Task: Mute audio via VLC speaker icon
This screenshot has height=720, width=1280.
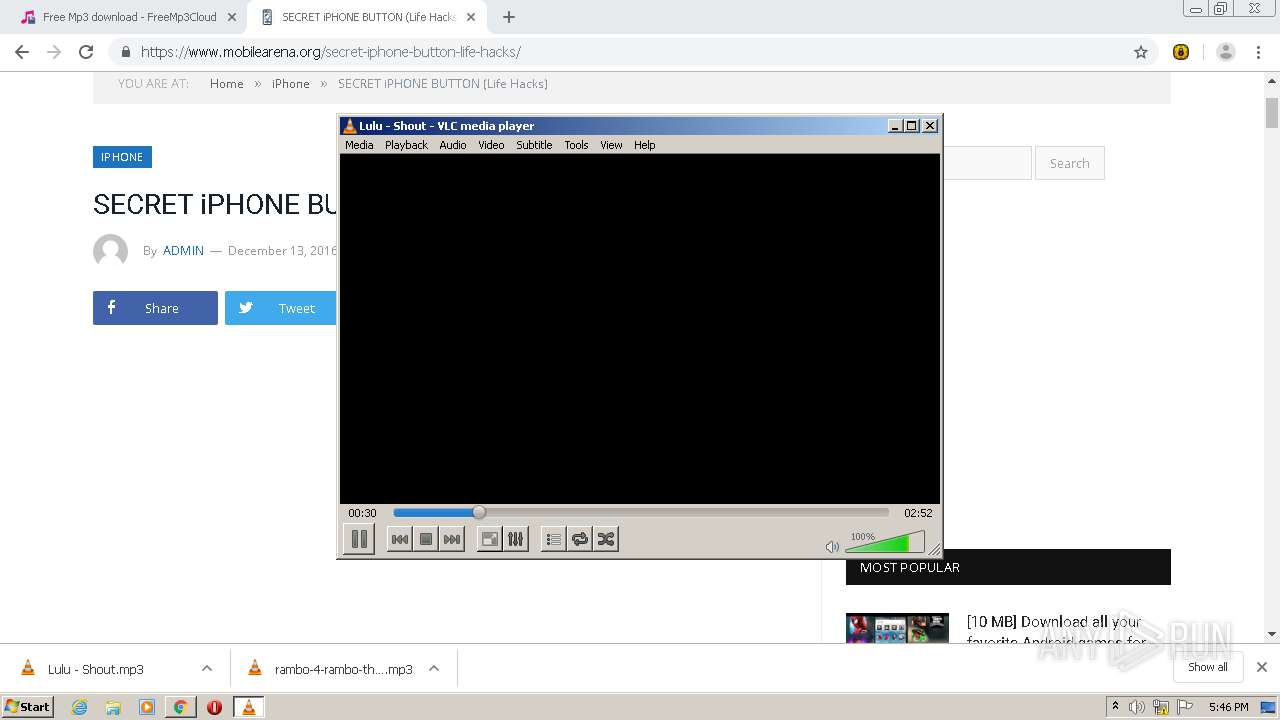Action: pos(832,546)
